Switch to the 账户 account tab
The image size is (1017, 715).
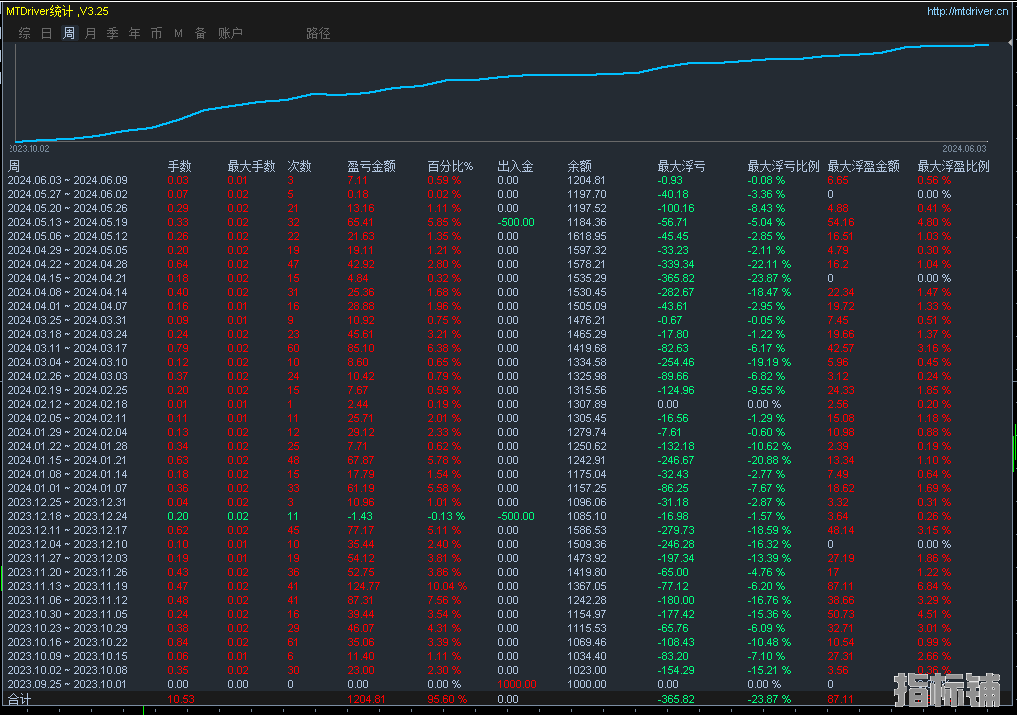coord(230,33)
